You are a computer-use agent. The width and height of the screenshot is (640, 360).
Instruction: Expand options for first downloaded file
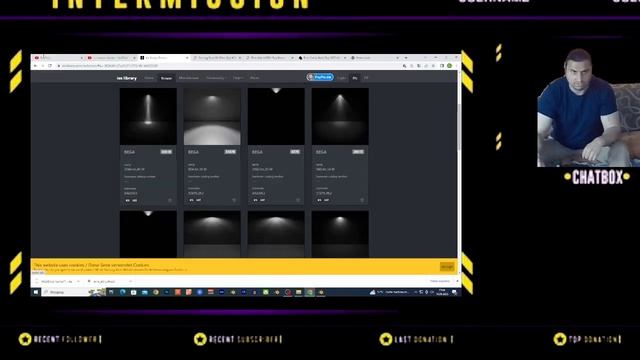point(78,281)
